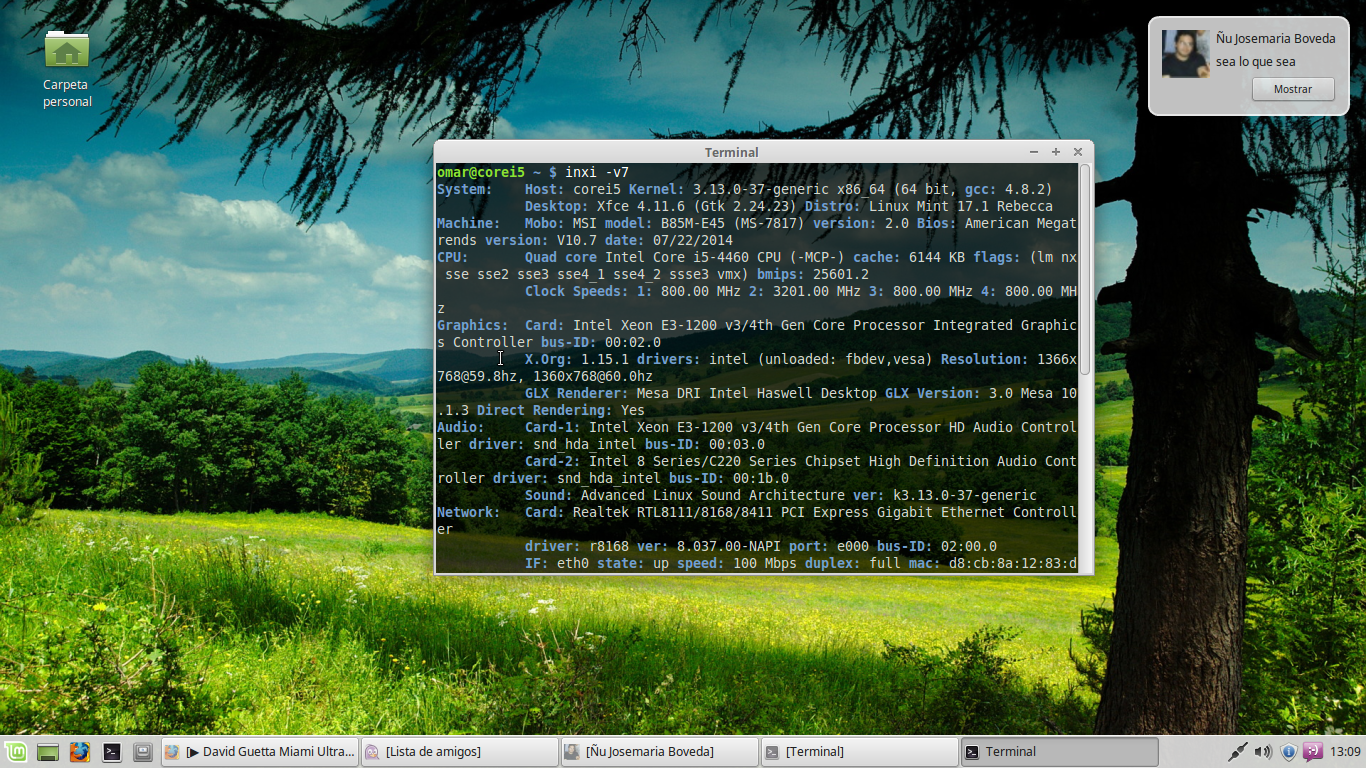Click Mostrar in the chat notification
The width and height of the screenshot is (1366, 768).
tap(1293, 89)
